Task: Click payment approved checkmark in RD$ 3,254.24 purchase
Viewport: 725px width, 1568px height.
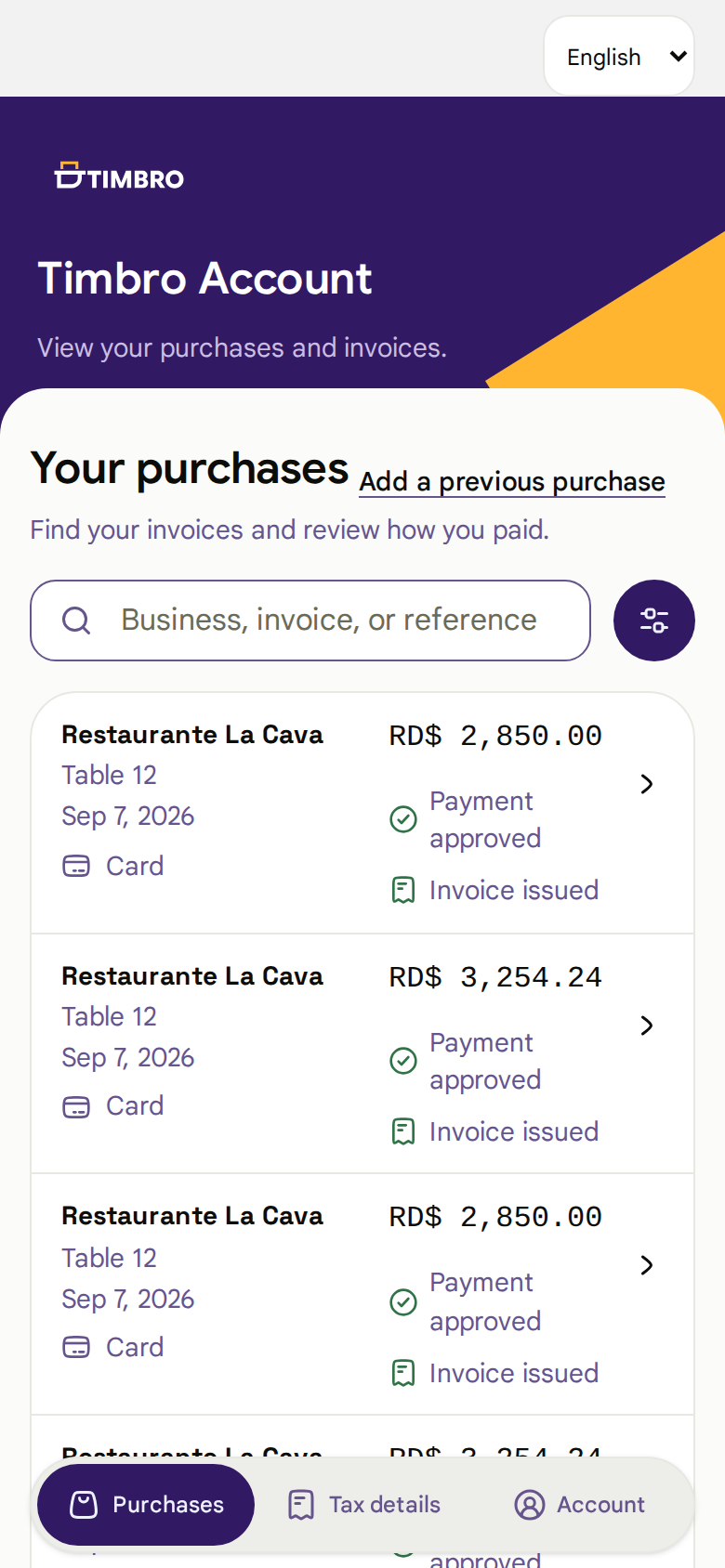Action: pyautogui.click(x=403, y=1061)
